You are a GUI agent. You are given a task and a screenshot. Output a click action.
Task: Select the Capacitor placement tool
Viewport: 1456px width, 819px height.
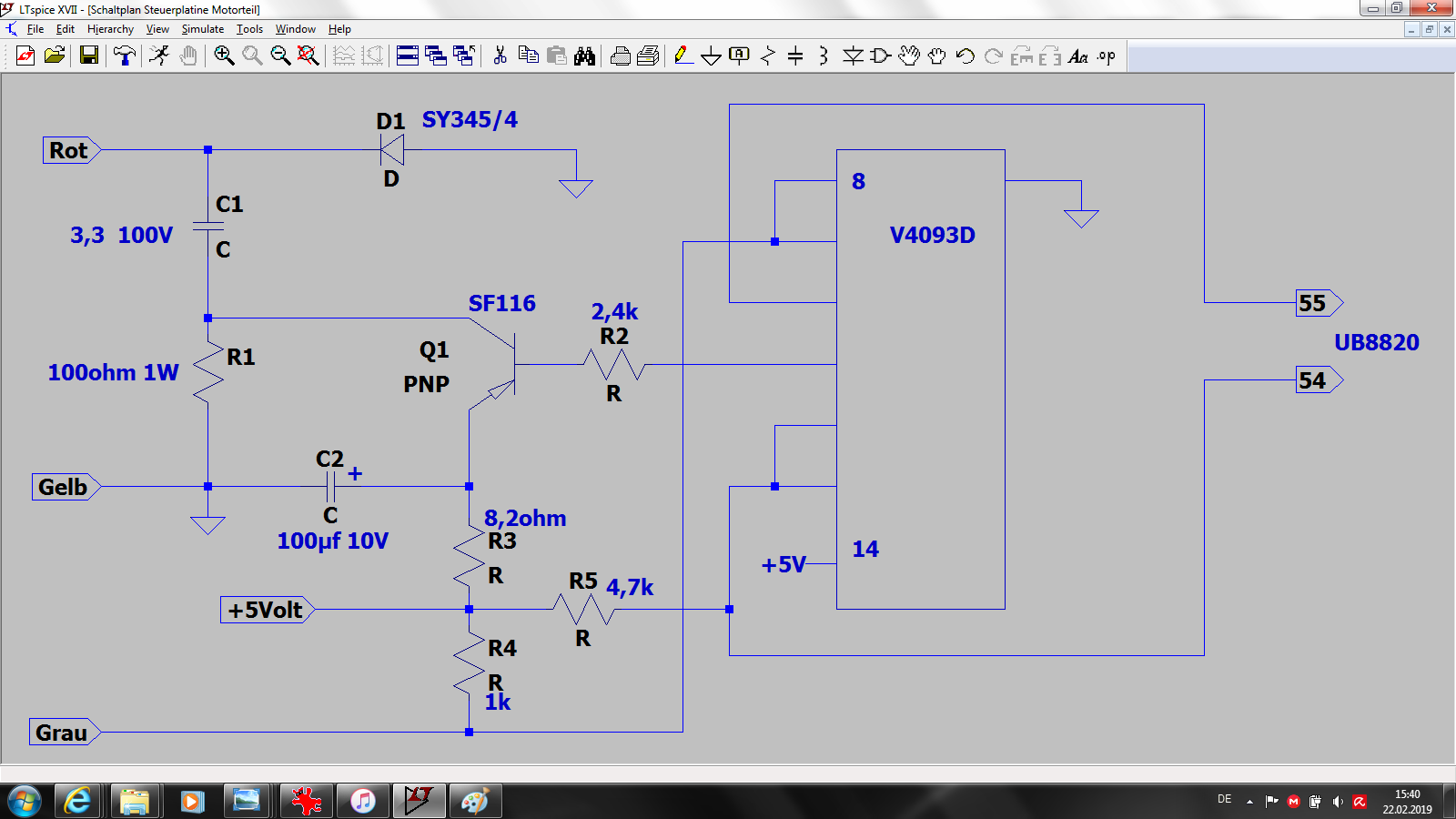(x=795, y=56)
